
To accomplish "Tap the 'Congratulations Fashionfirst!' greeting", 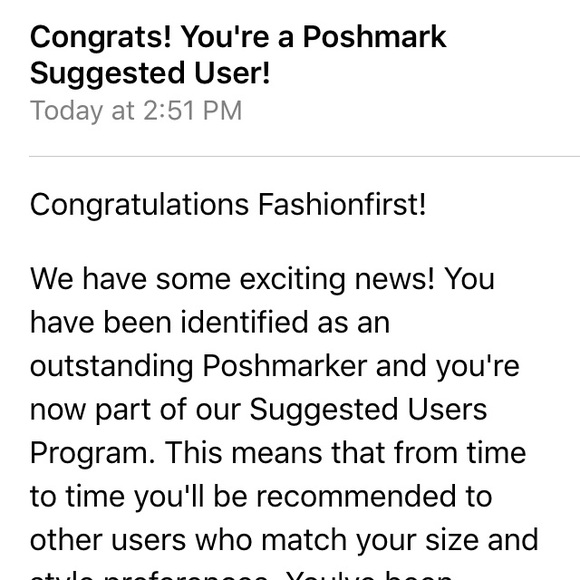I will 228,205.
